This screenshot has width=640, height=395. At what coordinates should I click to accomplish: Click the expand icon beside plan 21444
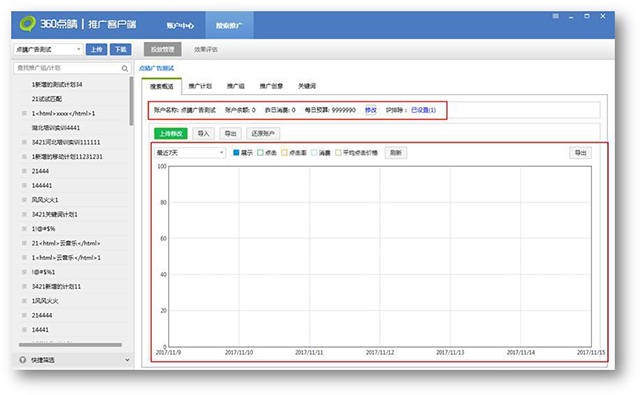tap(24, 171)
